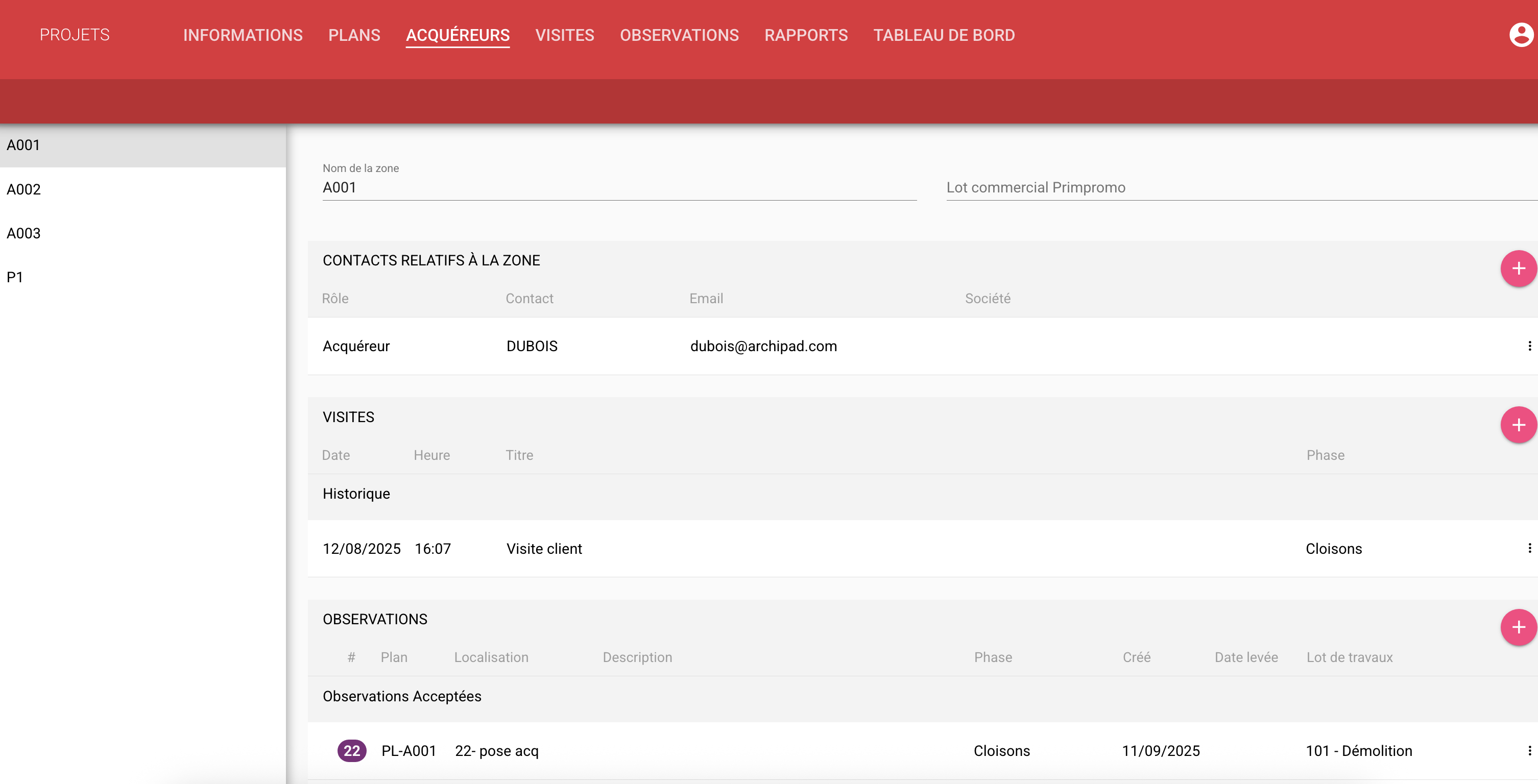Switch to the INFORMATIONS tab
This screenshot has width=1538, height=784.
(243, 35)
